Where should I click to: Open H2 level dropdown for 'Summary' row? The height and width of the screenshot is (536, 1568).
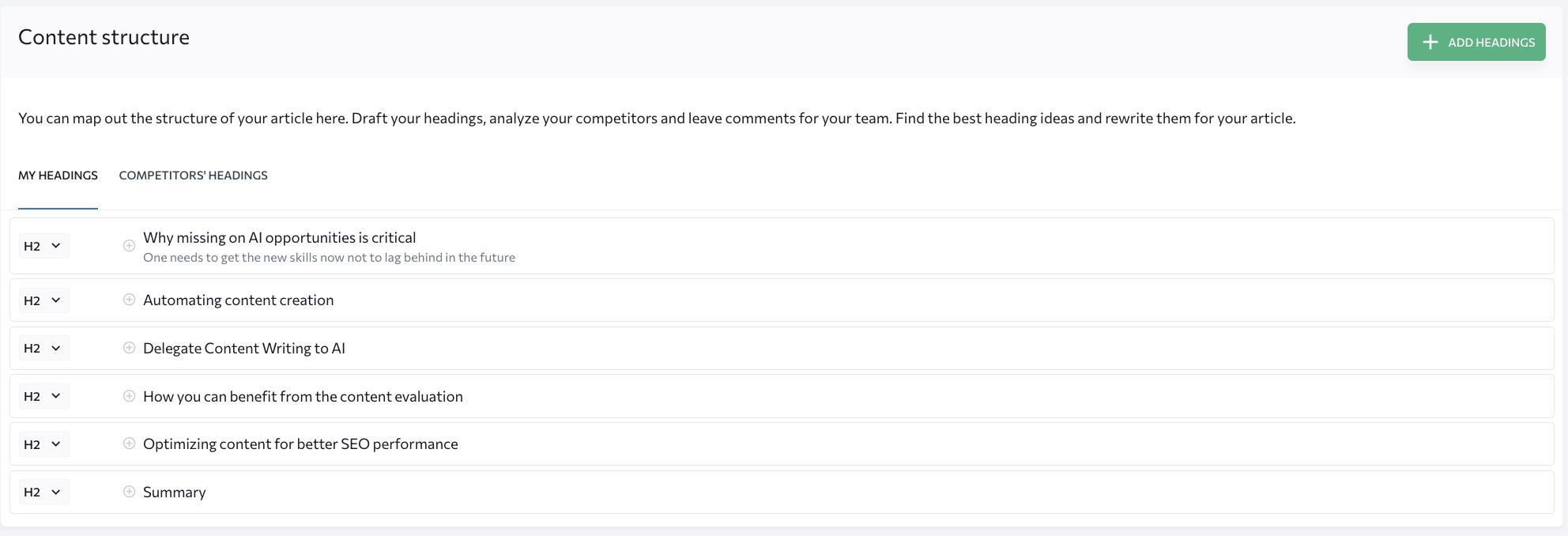pyautogui.click(x=43, y=492)
